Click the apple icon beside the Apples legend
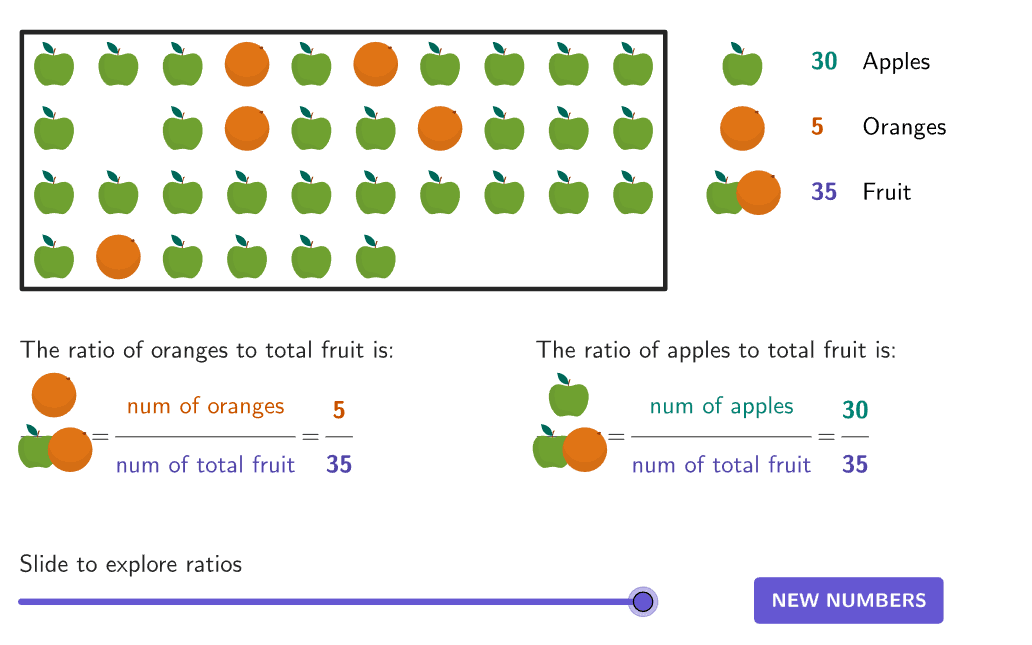 click(742, 65)
